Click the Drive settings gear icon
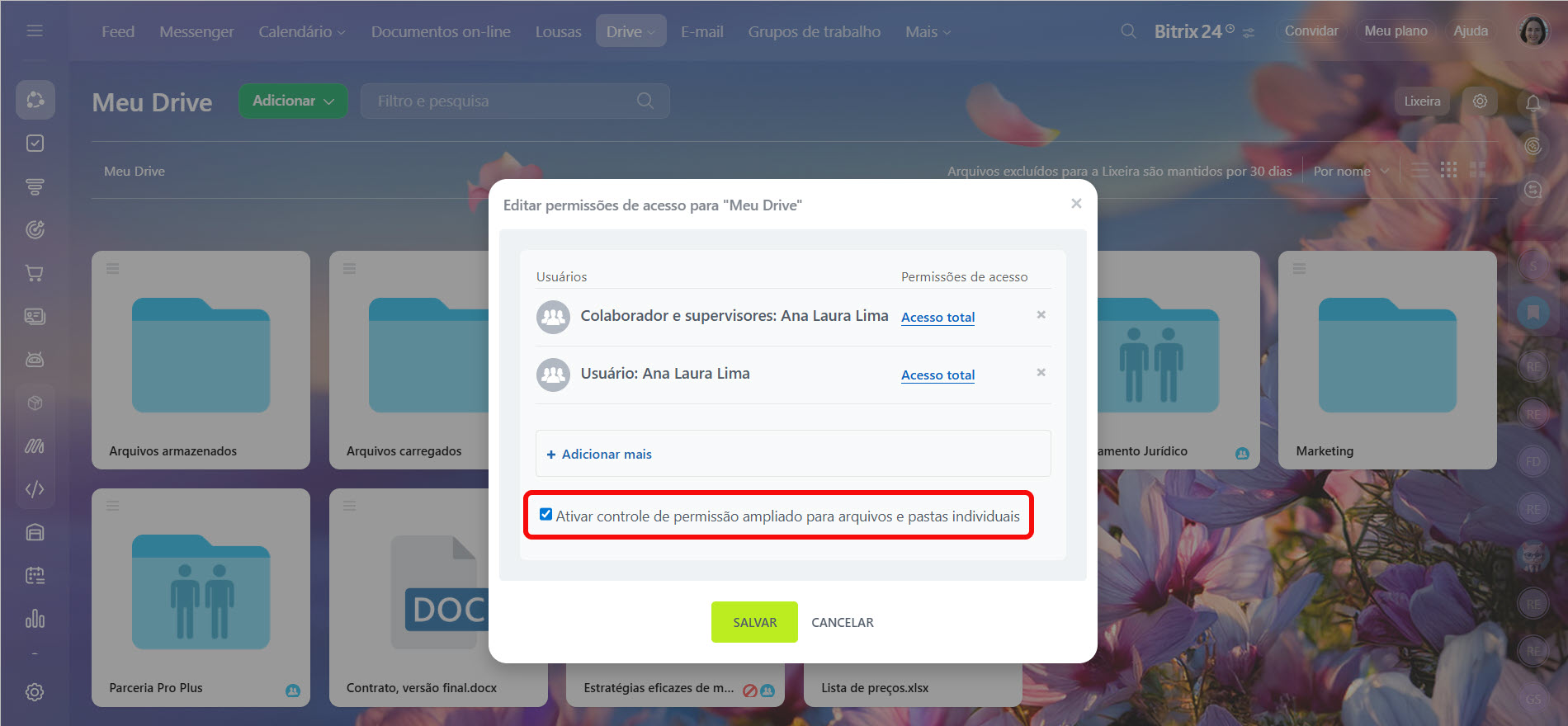 (x=1480, y=101)
